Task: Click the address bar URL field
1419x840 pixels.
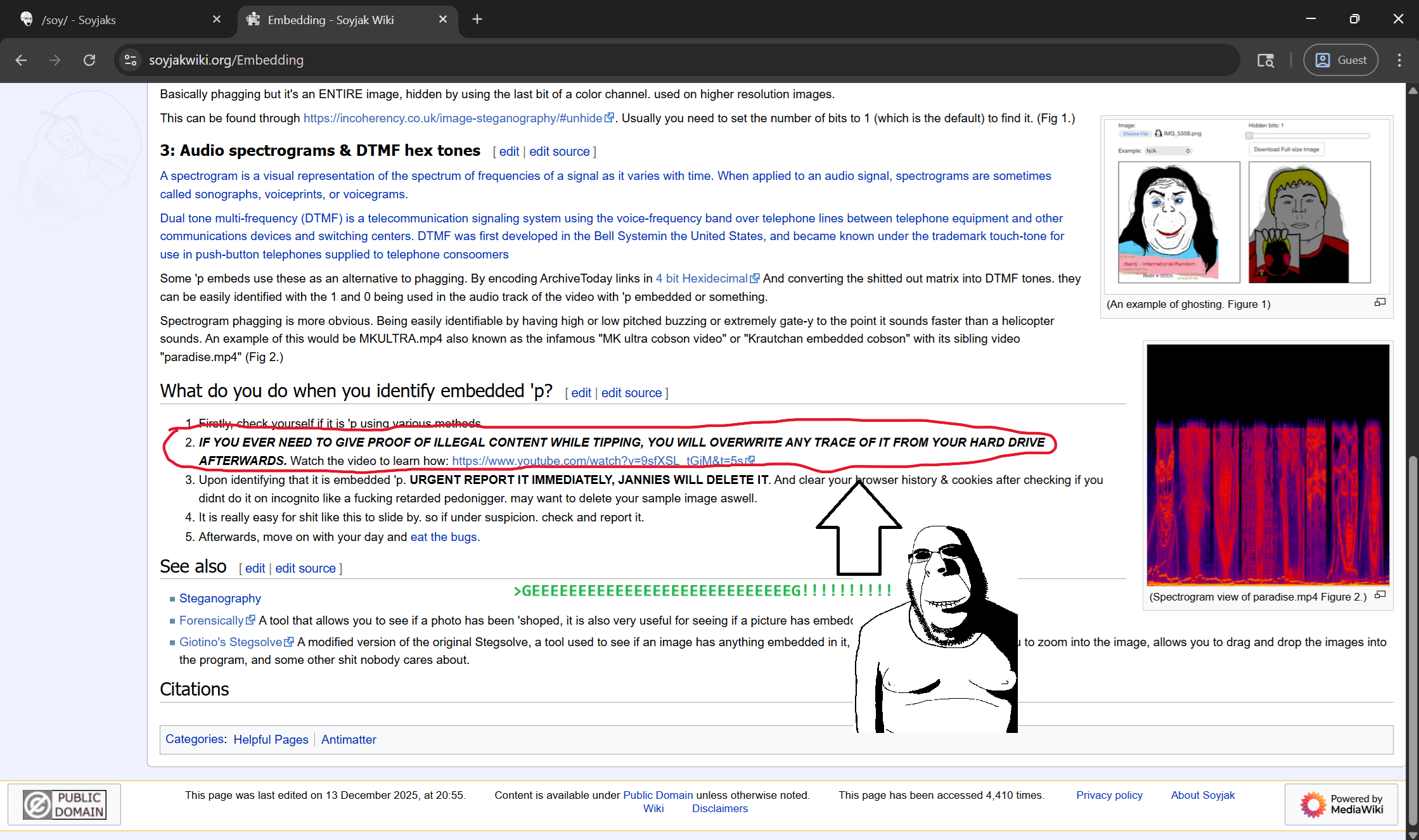Action: coord(634,60)
